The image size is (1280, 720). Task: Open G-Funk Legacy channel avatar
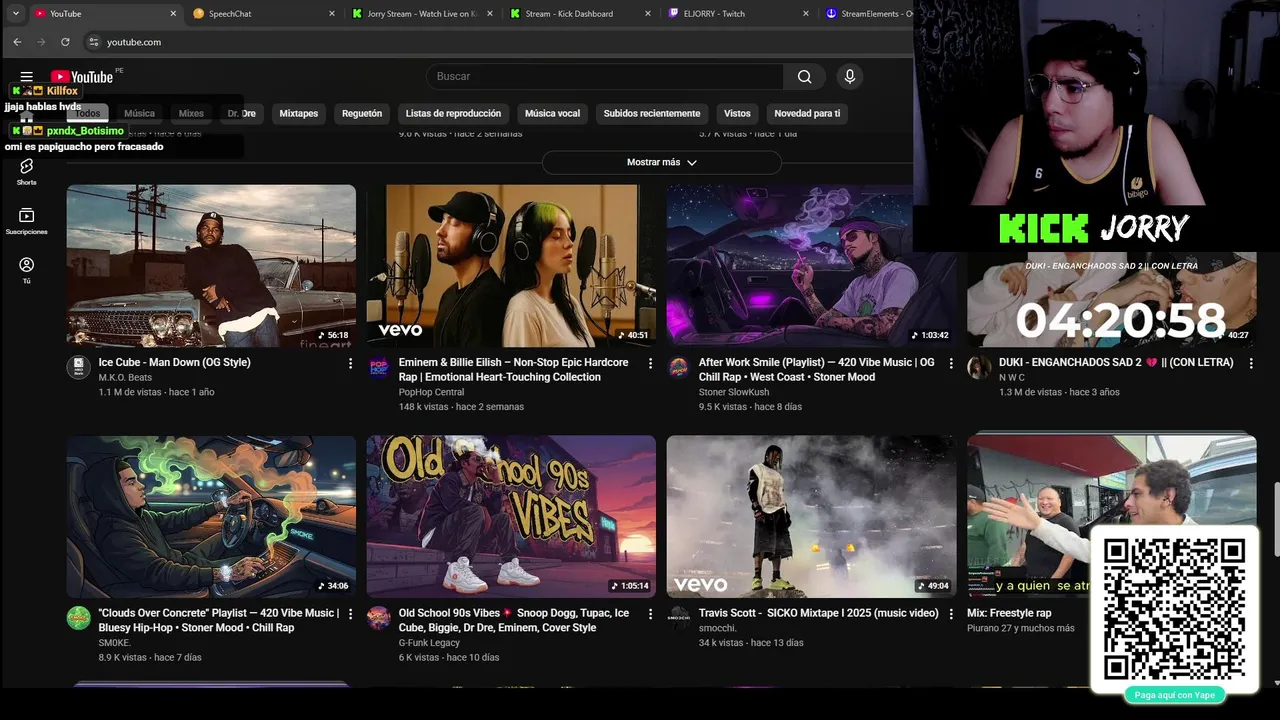pos(379,617)
